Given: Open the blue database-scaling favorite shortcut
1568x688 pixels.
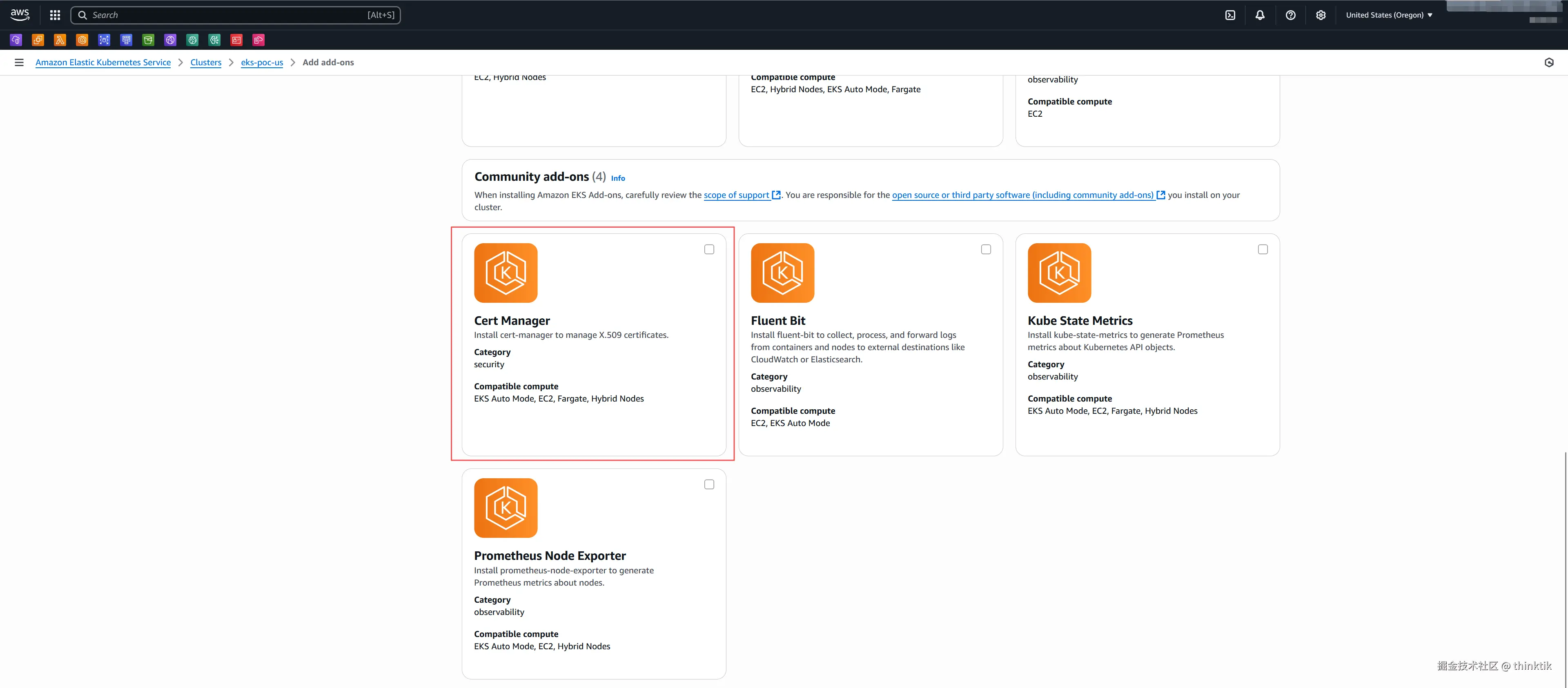Looking at the screenshot, I should pos(104,40).
